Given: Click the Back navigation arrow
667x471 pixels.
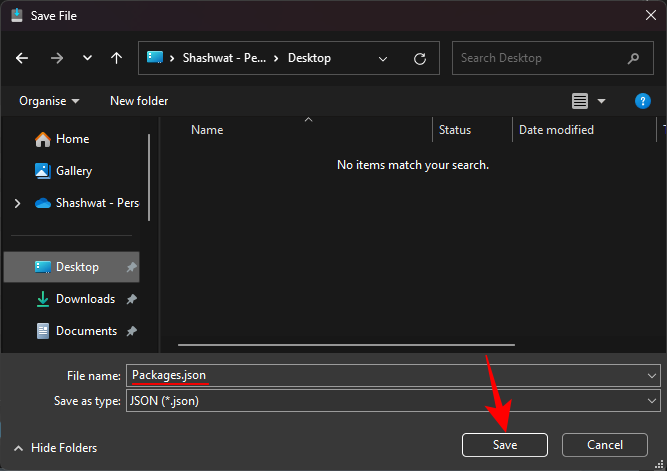Looking at the screenshot, I should tap(23, 59).
